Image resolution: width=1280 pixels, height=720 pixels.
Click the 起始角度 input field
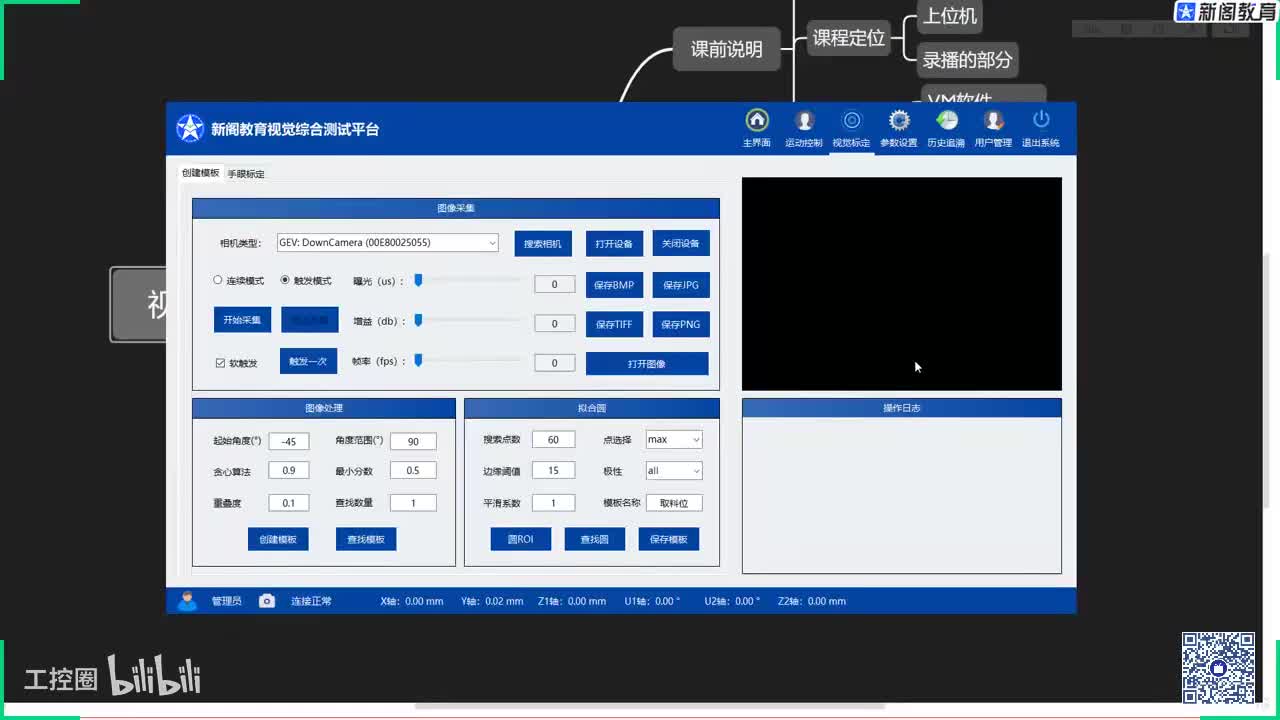[289, 441]
